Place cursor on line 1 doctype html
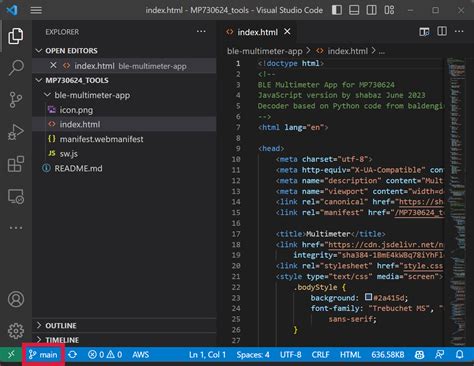 coord(290,63)
